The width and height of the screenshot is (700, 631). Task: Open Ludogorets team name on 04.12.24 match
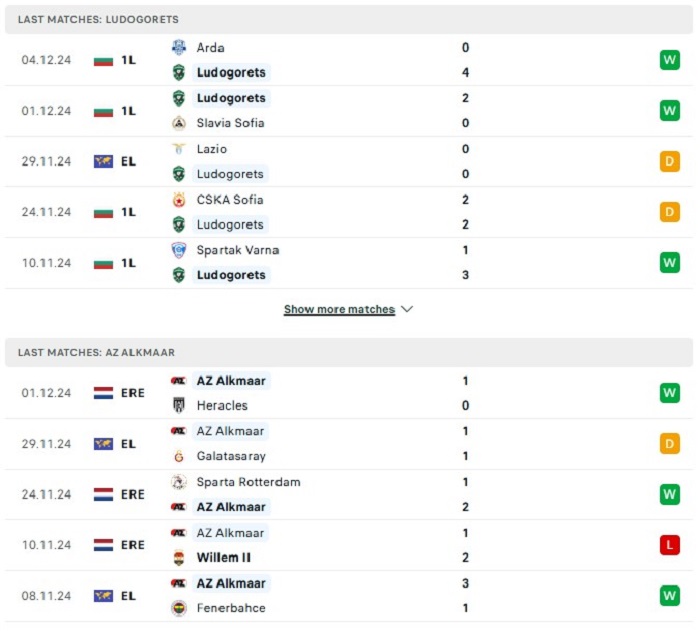click(231, 72)
